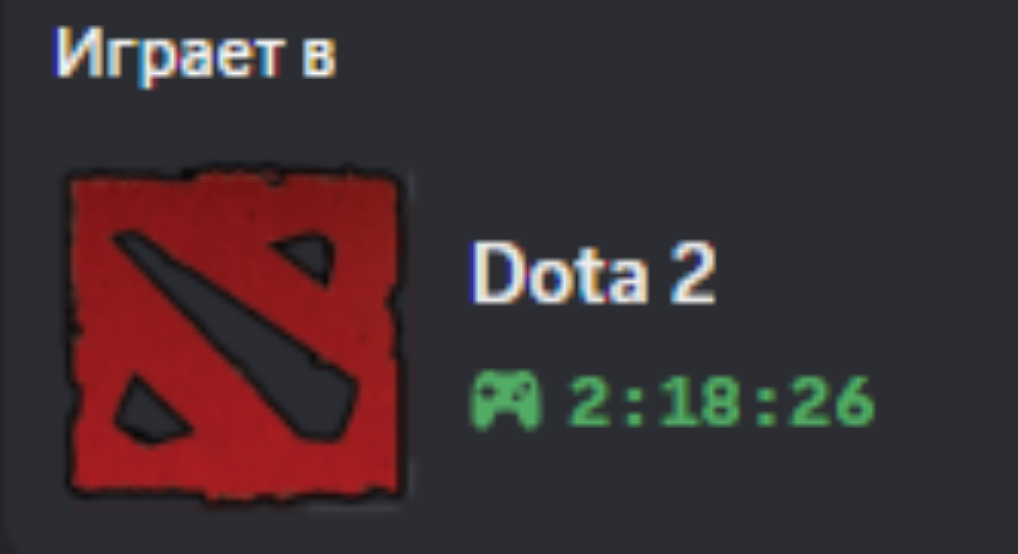Select the playing-time text 2:18:26
This screenshot has width=1018, height=554.
coord(721,403)
